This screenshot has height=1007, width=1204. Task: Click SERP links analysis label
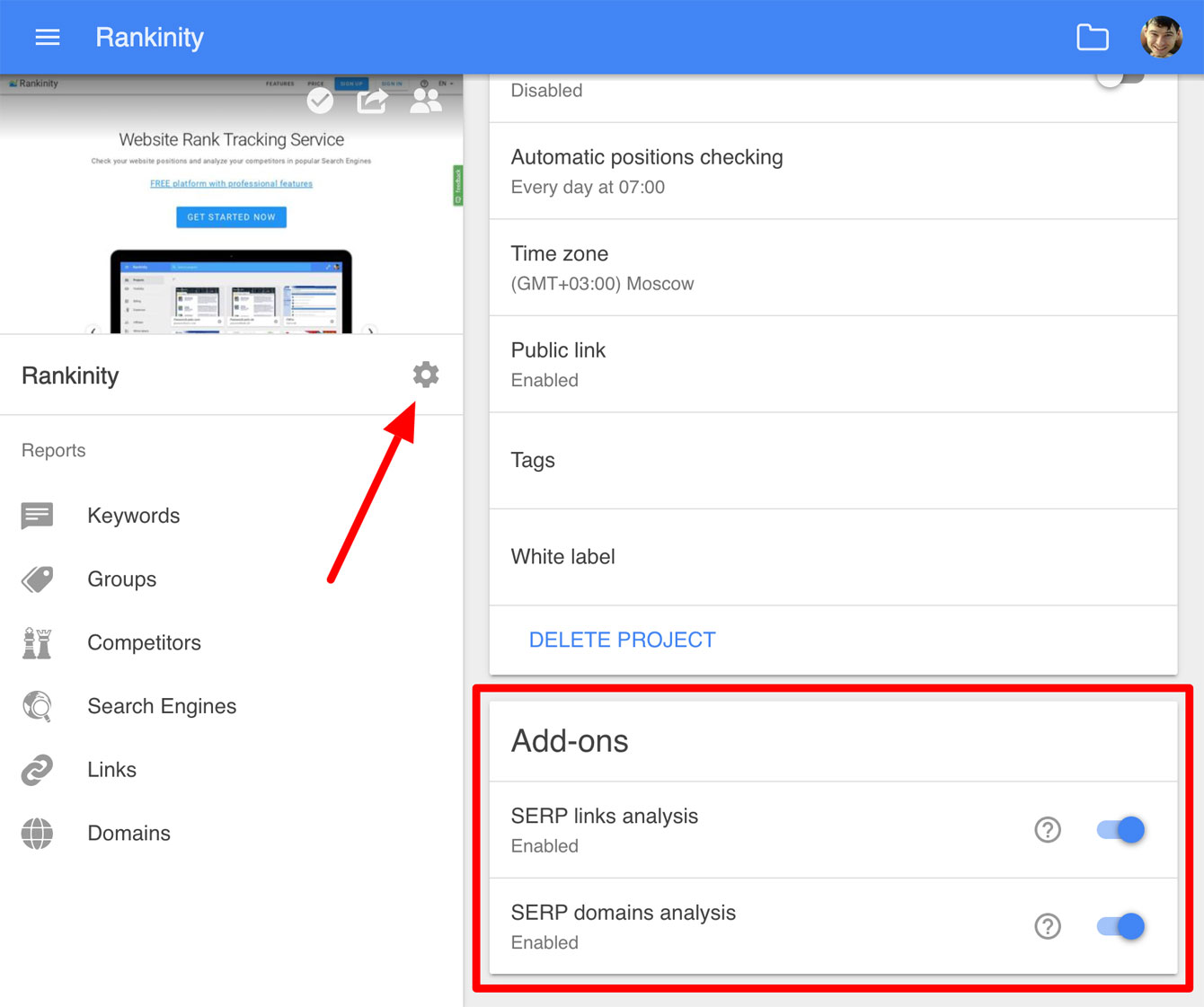[x=604, y=816]
